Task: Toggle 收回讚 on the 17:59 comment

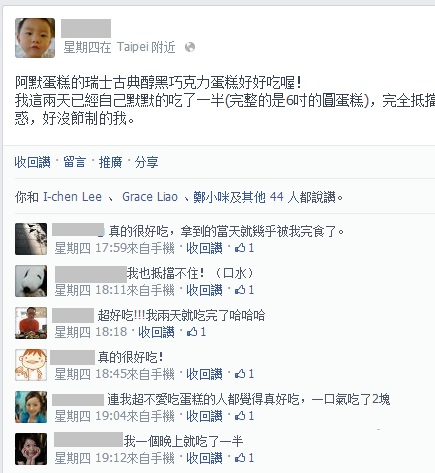Action: [x=204, y=248]
